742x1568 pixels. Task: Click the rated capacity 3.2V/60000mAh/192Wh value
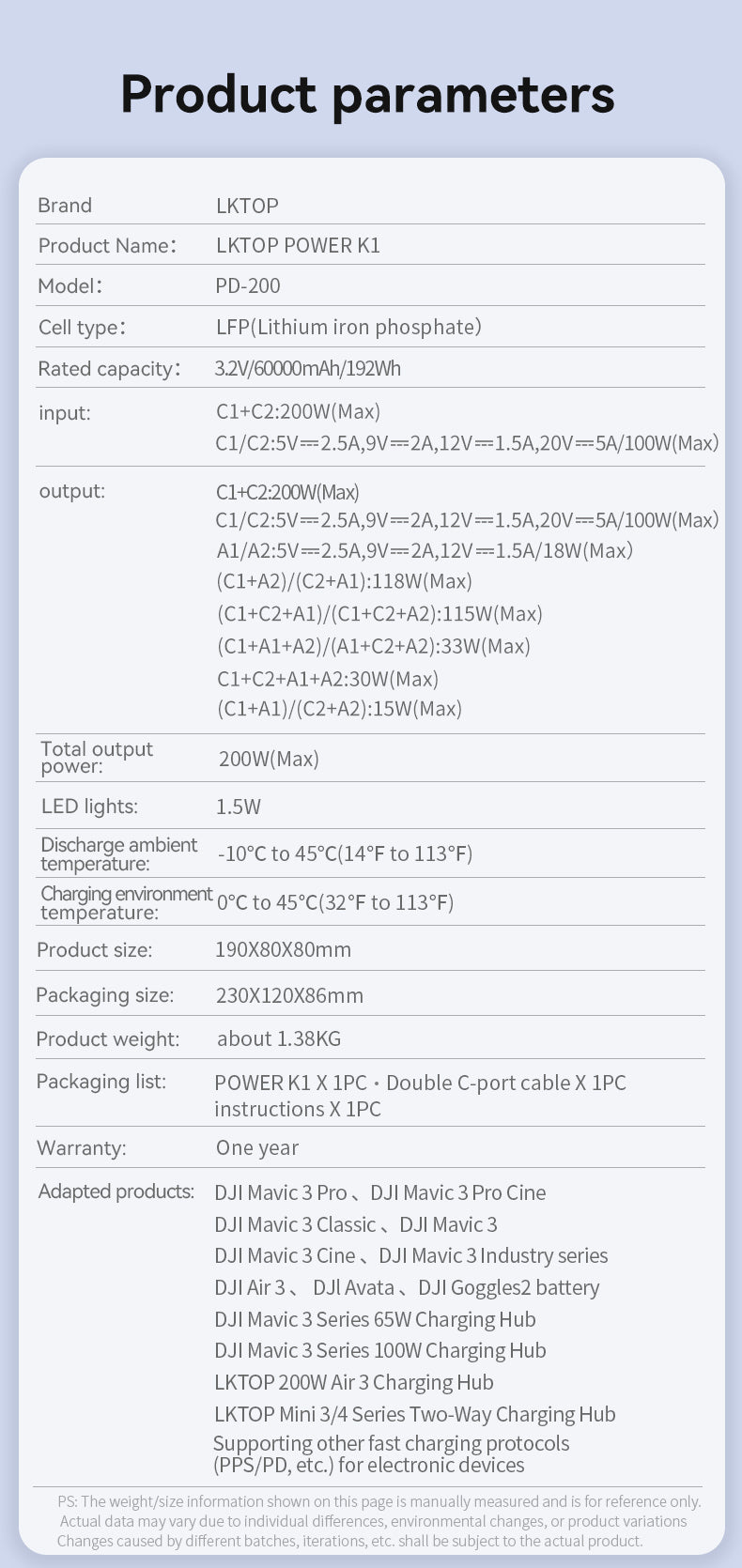307,368
